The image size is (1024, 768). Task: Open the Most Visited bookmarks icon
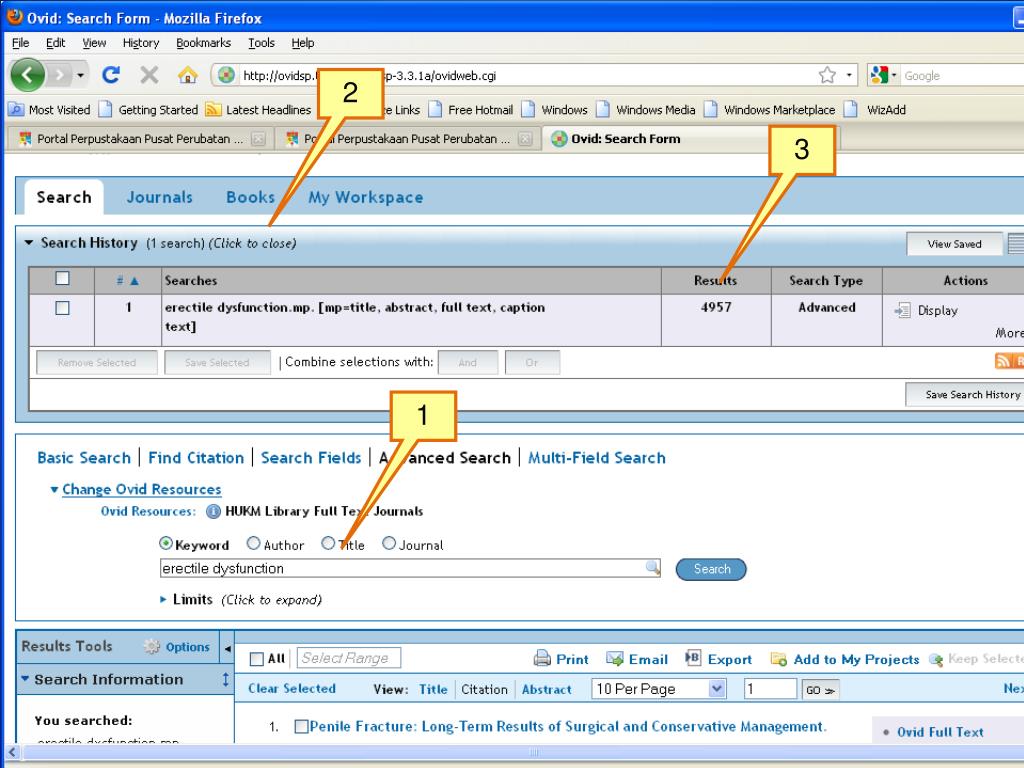click(16, 110)
